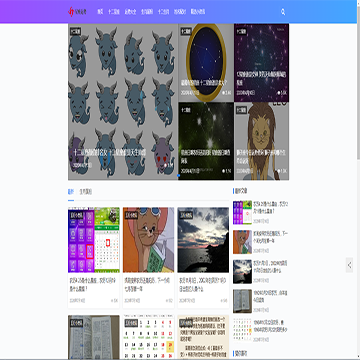Click the red site logo in header
Image resolution: width=360 pixels, height=360 pixels.
tap(77, 12)
